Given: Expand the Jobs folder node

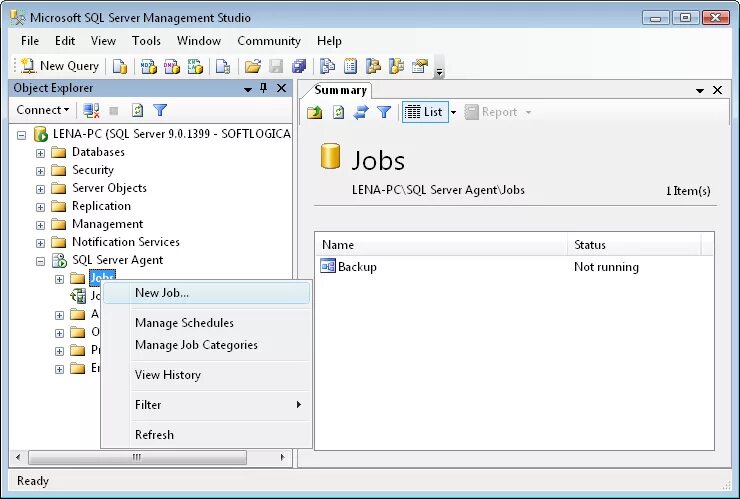Looking at the screenshot, I should tap(59, 279).
